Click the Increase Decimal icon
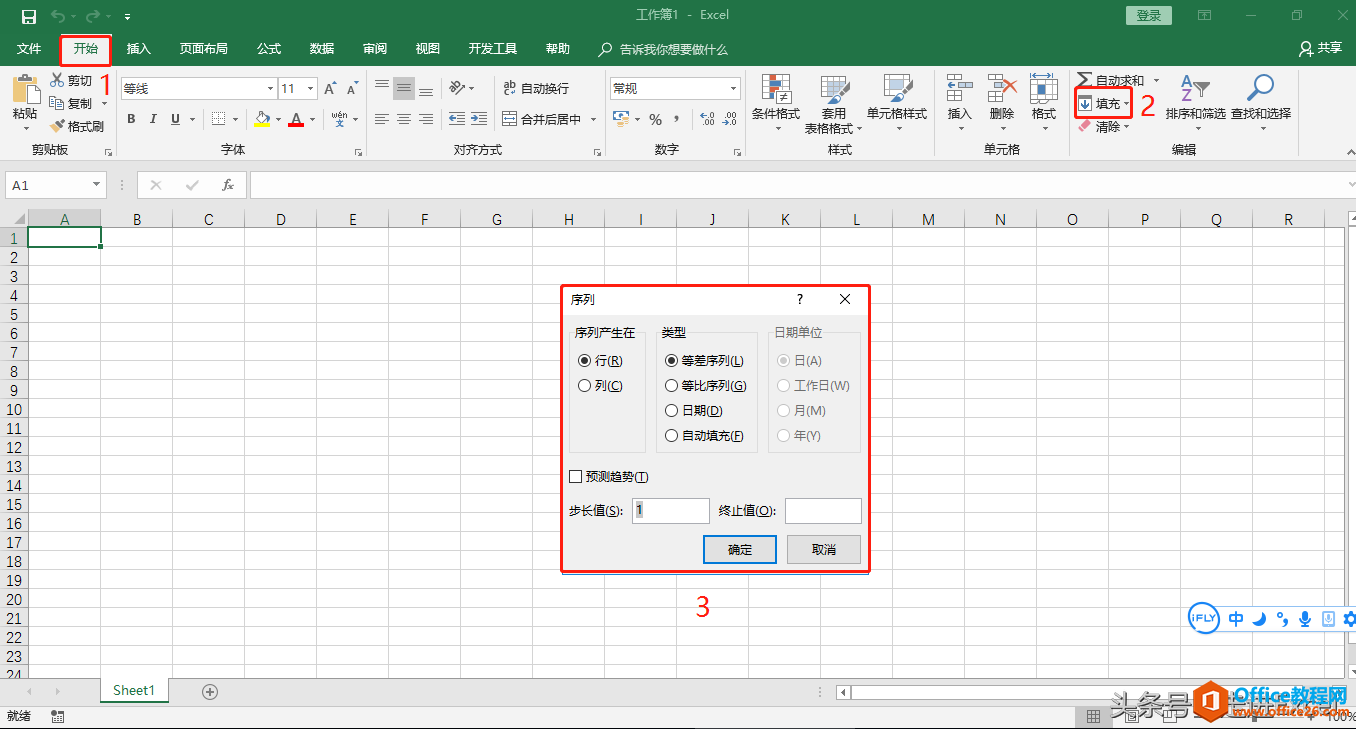 [708, 119]
